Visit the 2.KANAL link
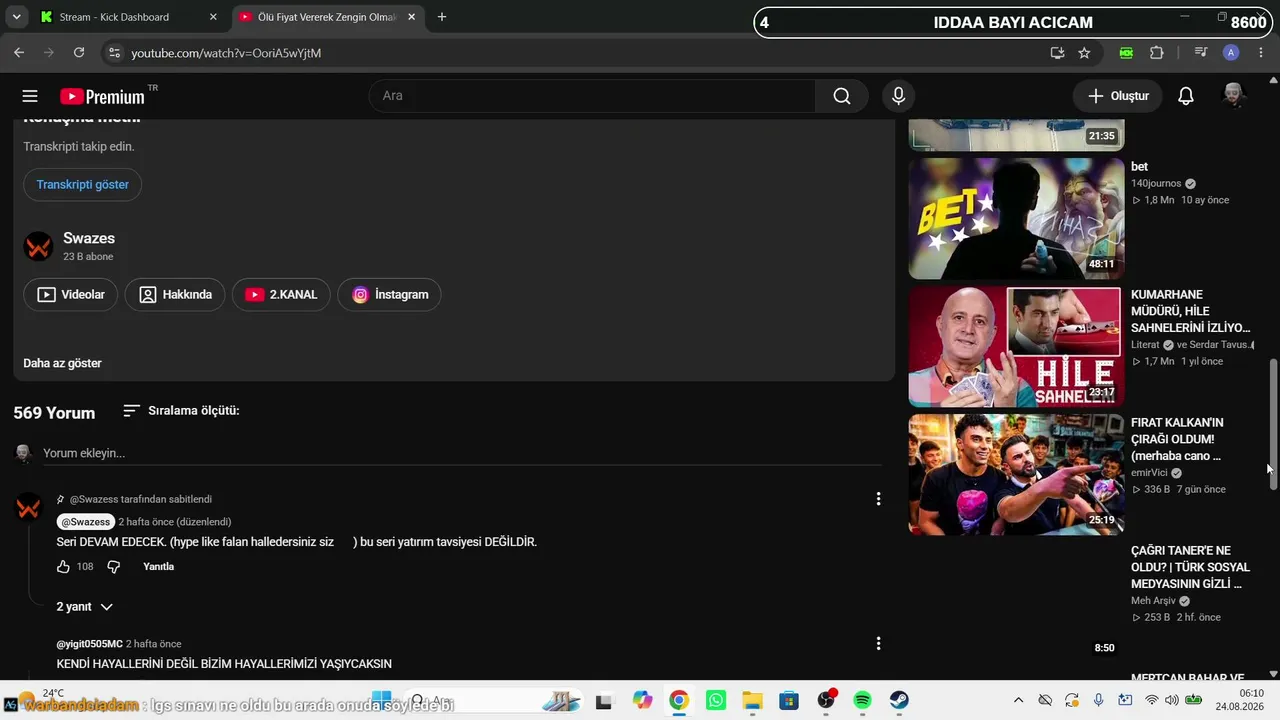 point(281,295)
